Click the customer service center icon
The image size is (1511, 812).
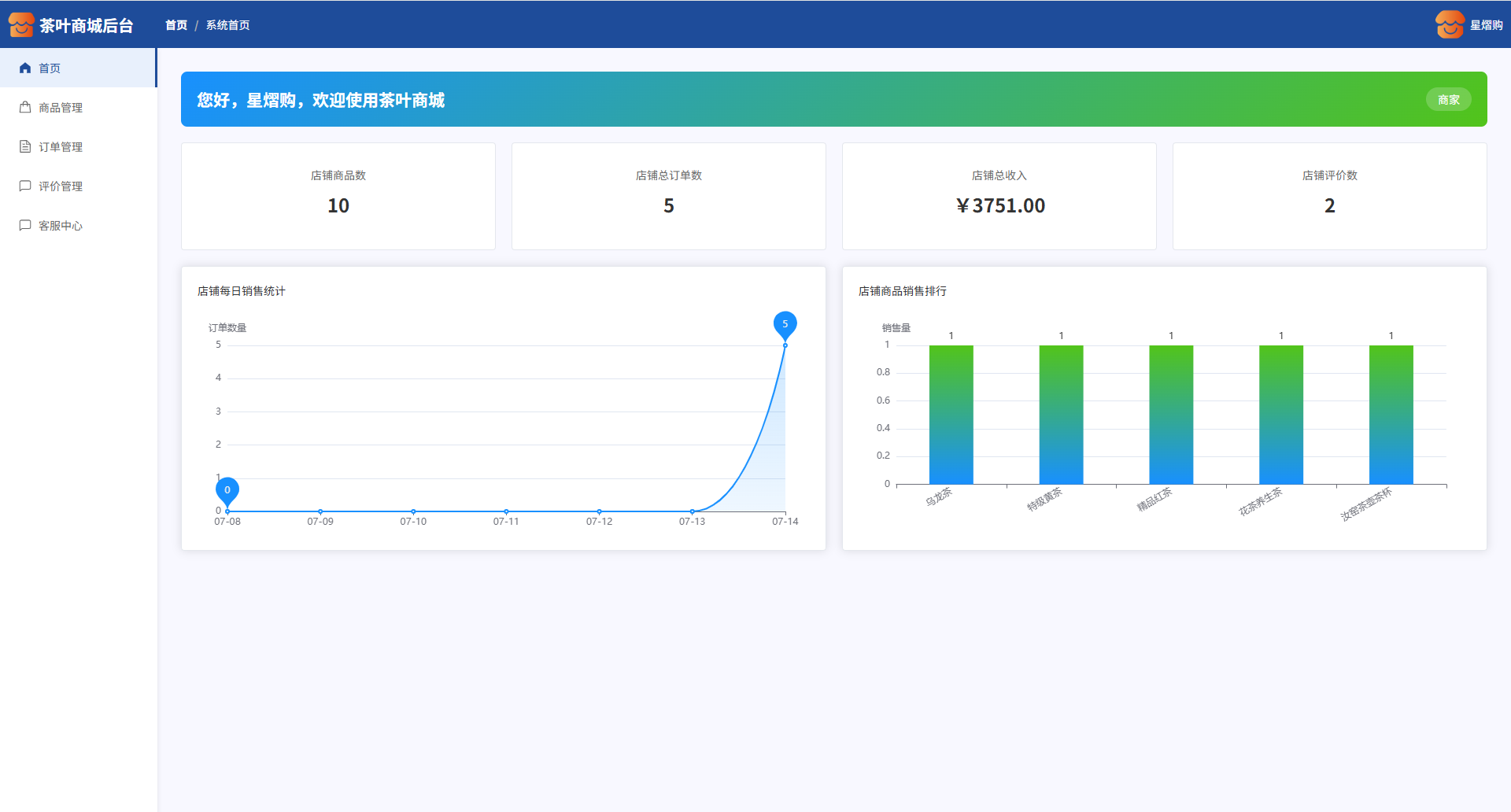pyautogui.click(x=25, y=226)
